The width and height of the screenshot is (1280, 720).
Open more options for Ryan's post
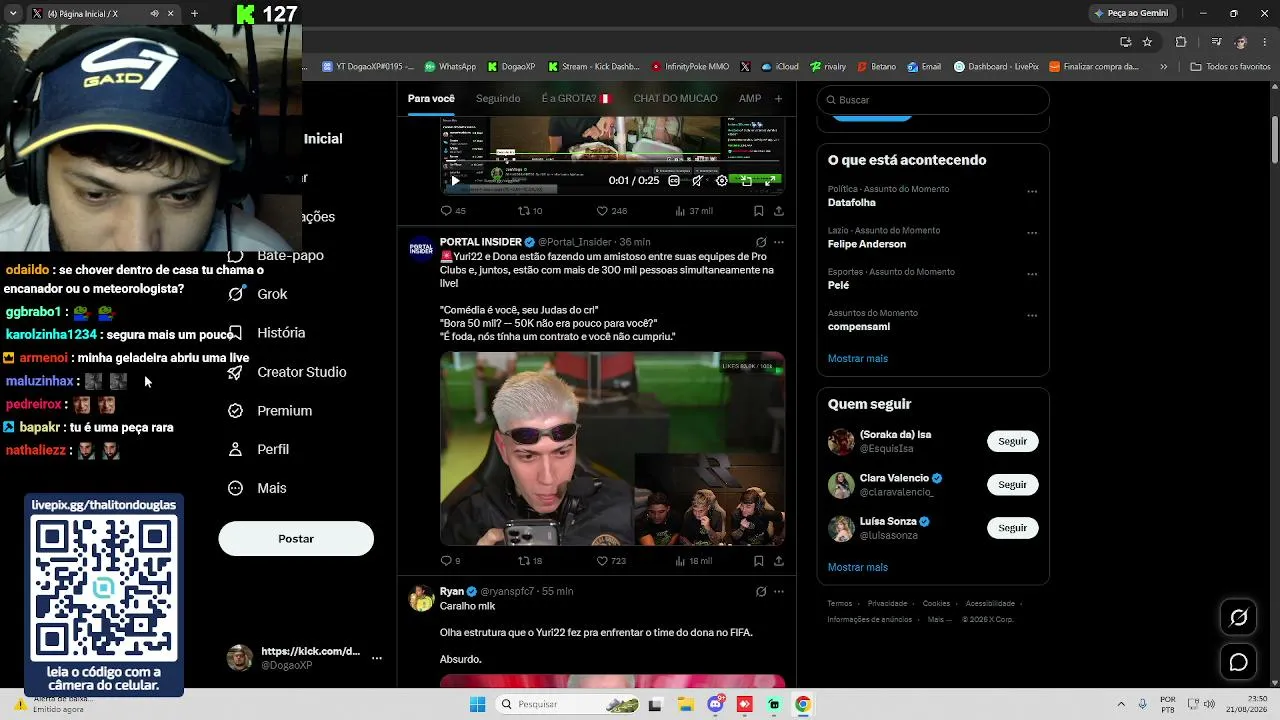pos(779,591)
